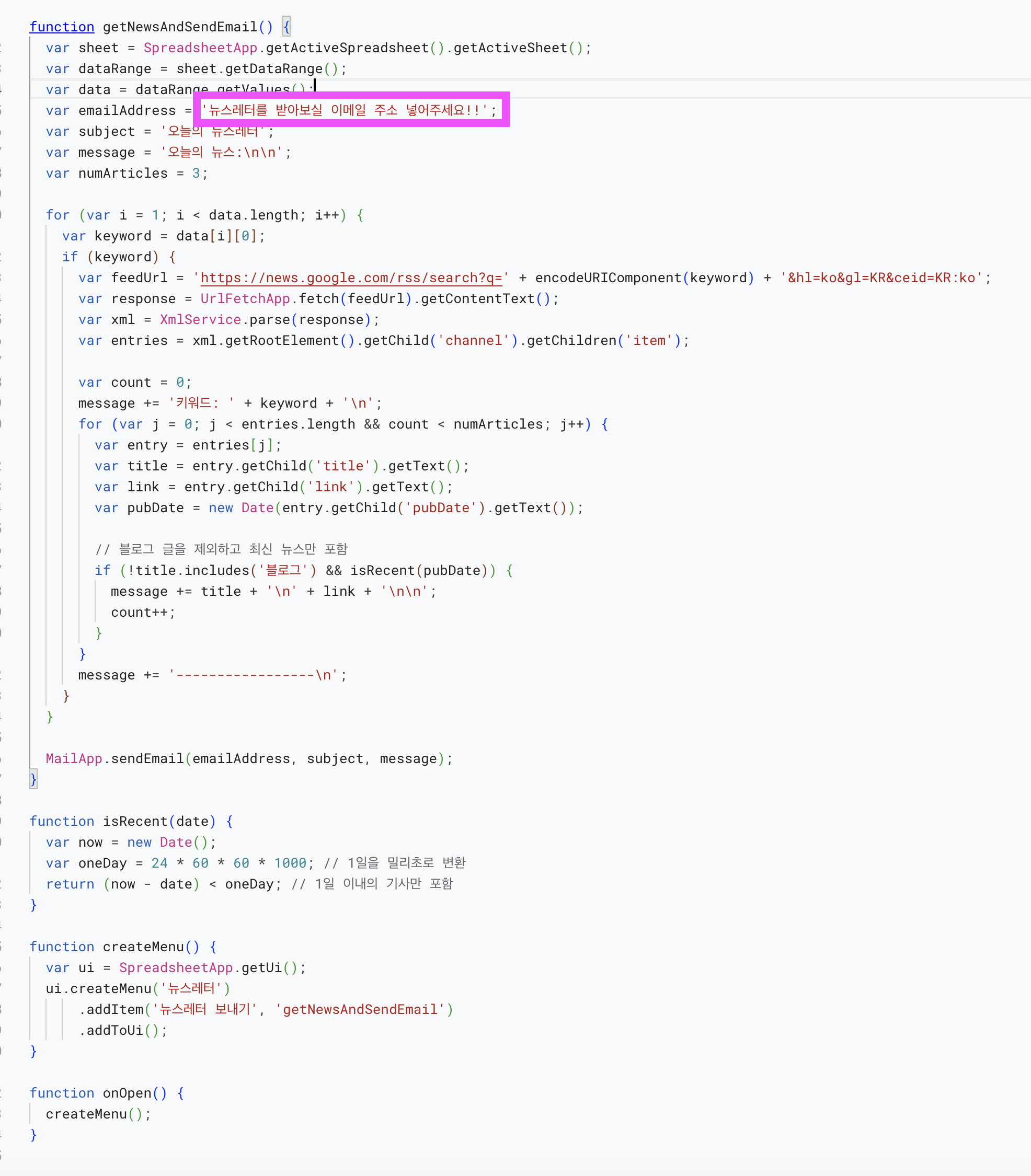
Task: Click the underlined function keyword at top
Action: click(x=62, y=27)
